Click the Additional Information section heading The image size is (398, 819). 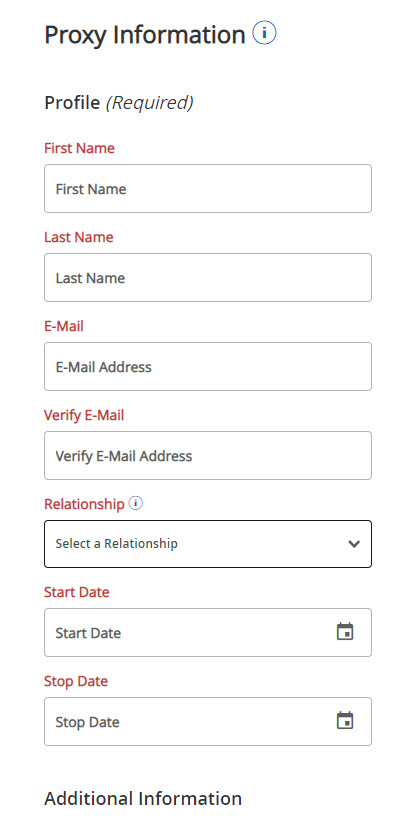click(143, 799)
